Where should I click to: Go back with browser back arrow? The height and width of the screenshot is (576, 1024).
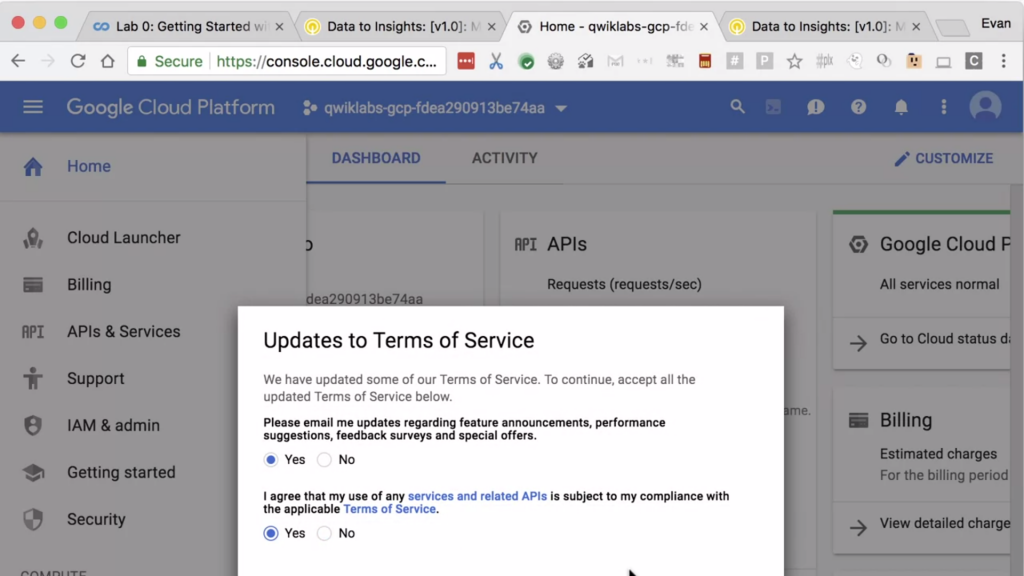coord(18,61)
